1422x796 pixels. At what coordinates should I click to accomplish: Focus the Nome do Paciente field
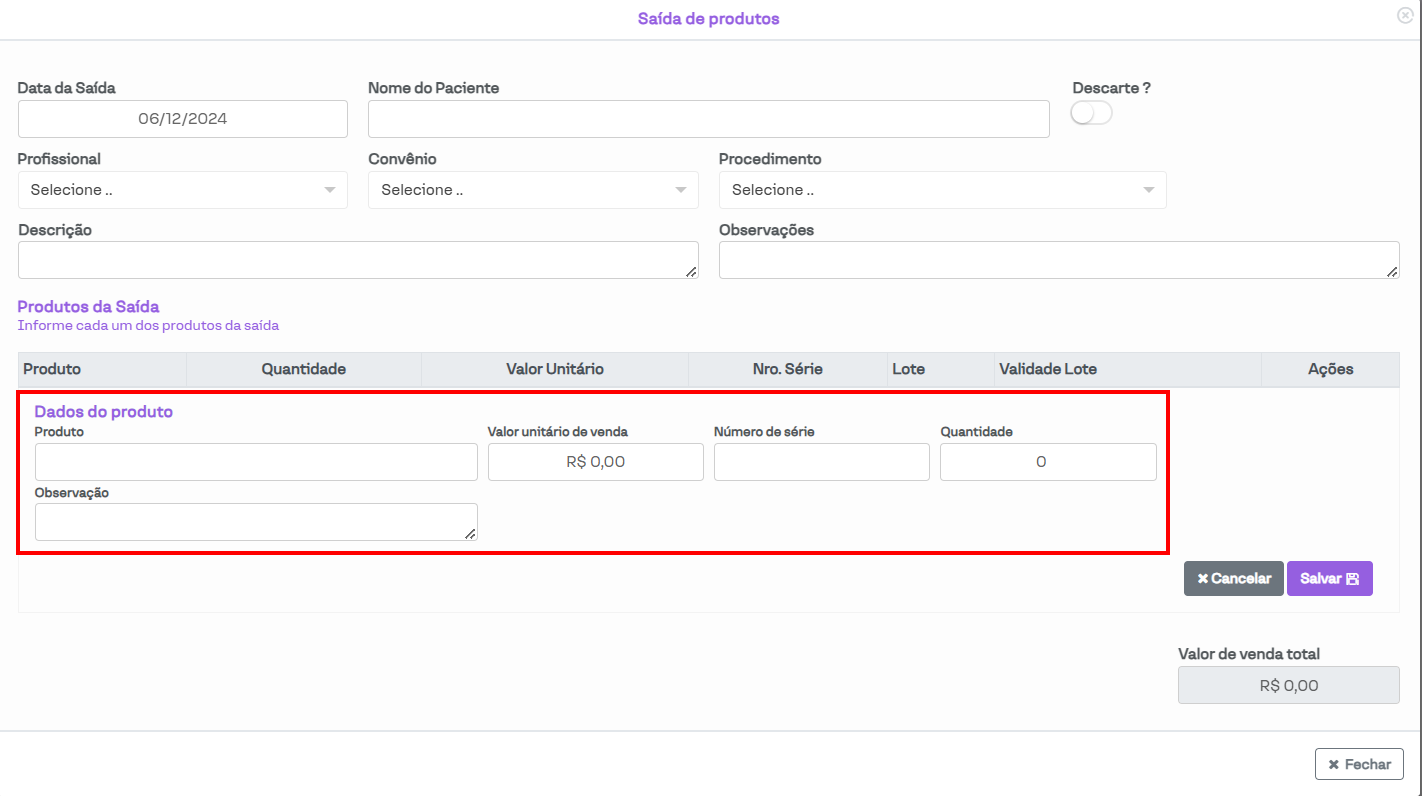pyautogui.click(x=708, y=119)
